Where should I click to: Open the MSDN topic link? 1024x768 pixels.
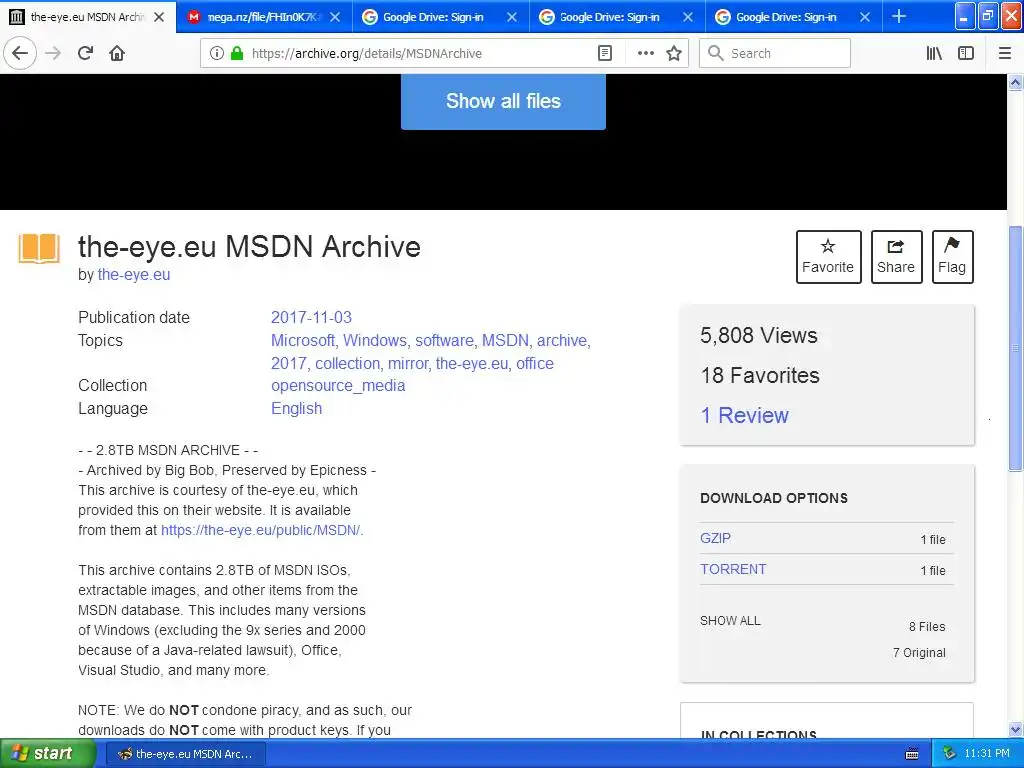tap(505, 340)
